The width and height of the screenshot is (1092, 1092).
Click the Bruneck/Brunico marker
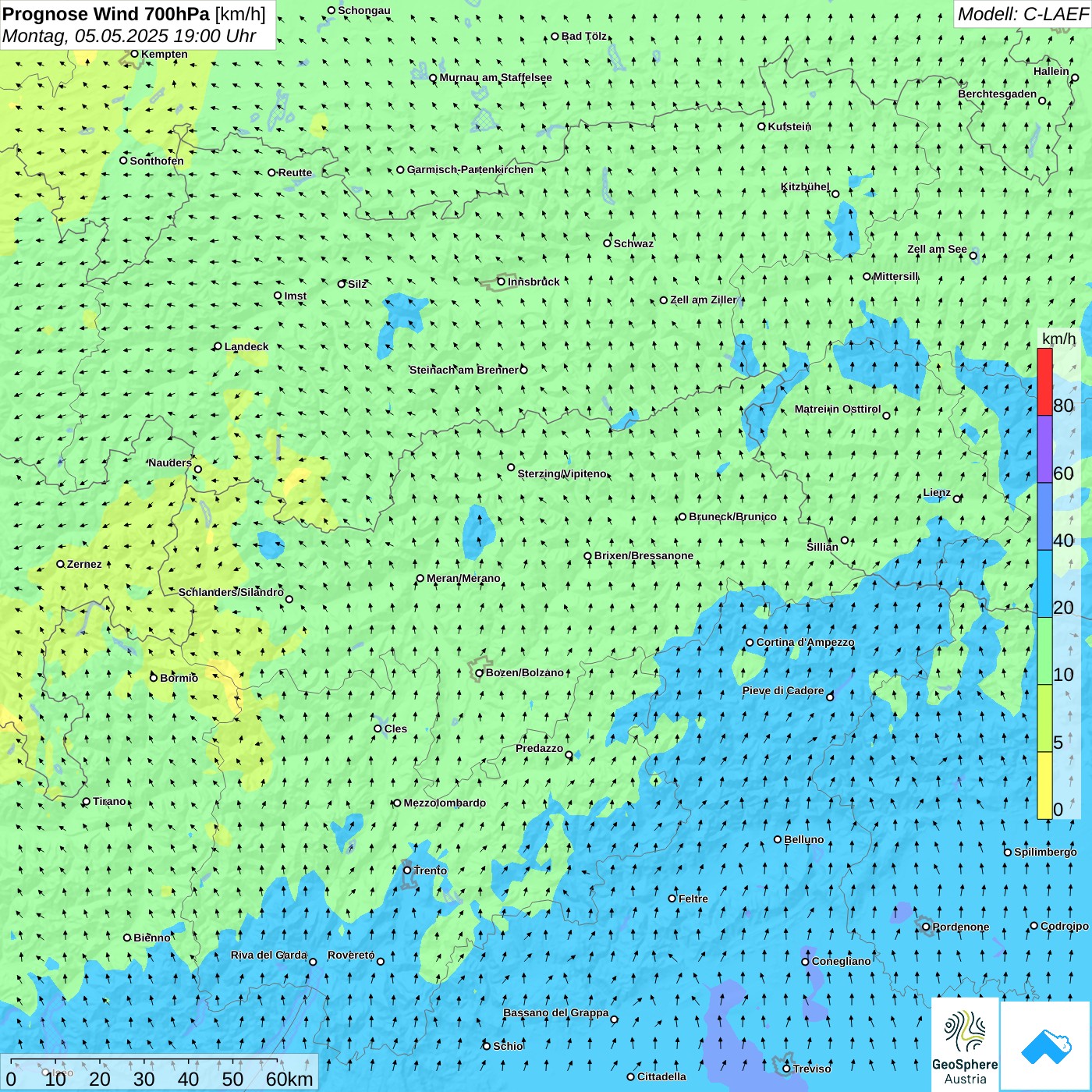pyautogui.click(x=682, y=516)
